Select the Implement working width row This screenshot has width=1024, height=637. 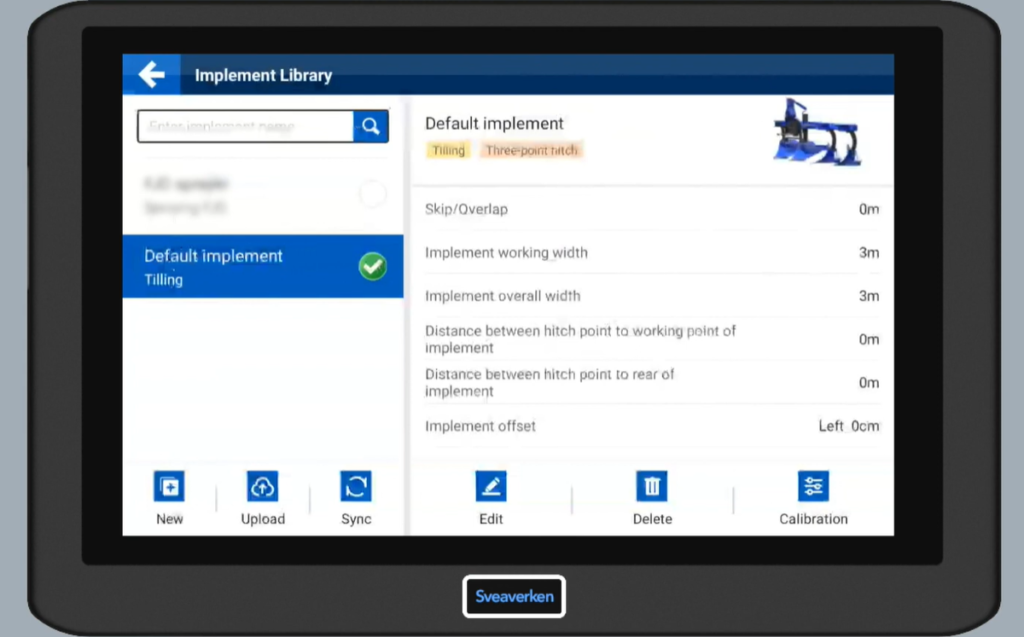(651, 253)
